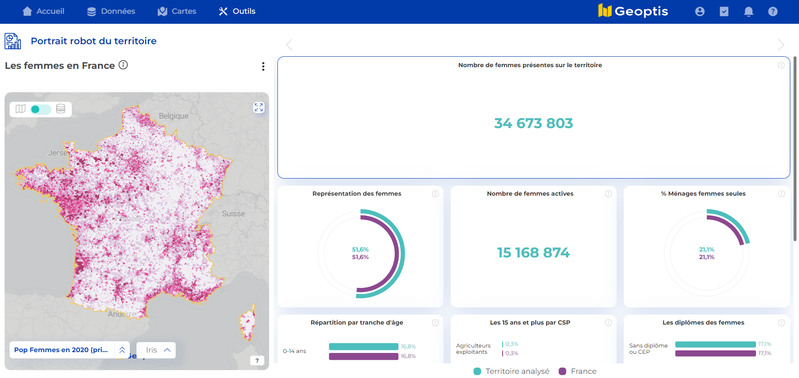
Task: Open the Iris geographic level dropdown
Action: coord(156,350)
